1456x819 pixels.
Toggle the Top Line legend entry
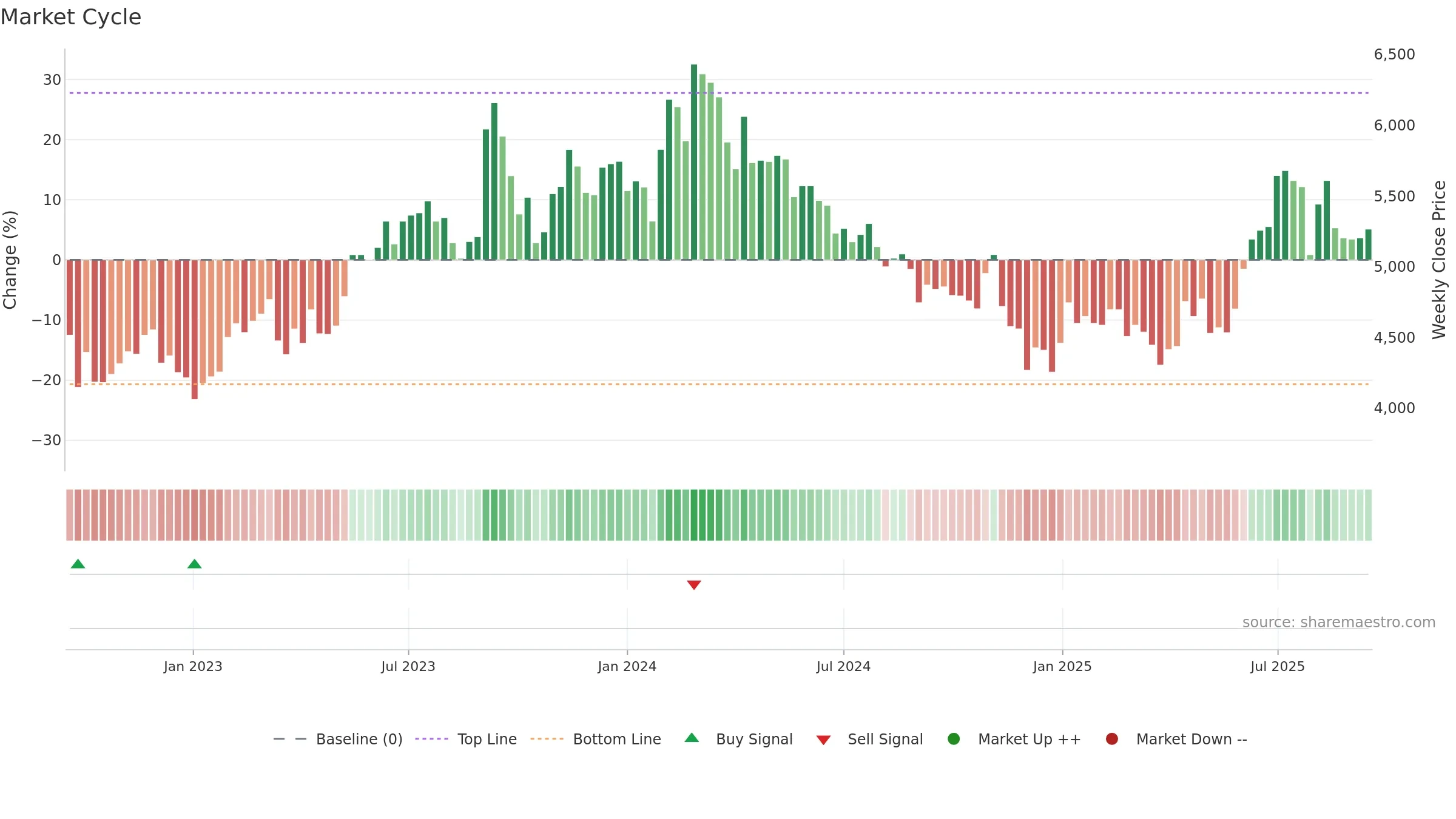(466, 739)
